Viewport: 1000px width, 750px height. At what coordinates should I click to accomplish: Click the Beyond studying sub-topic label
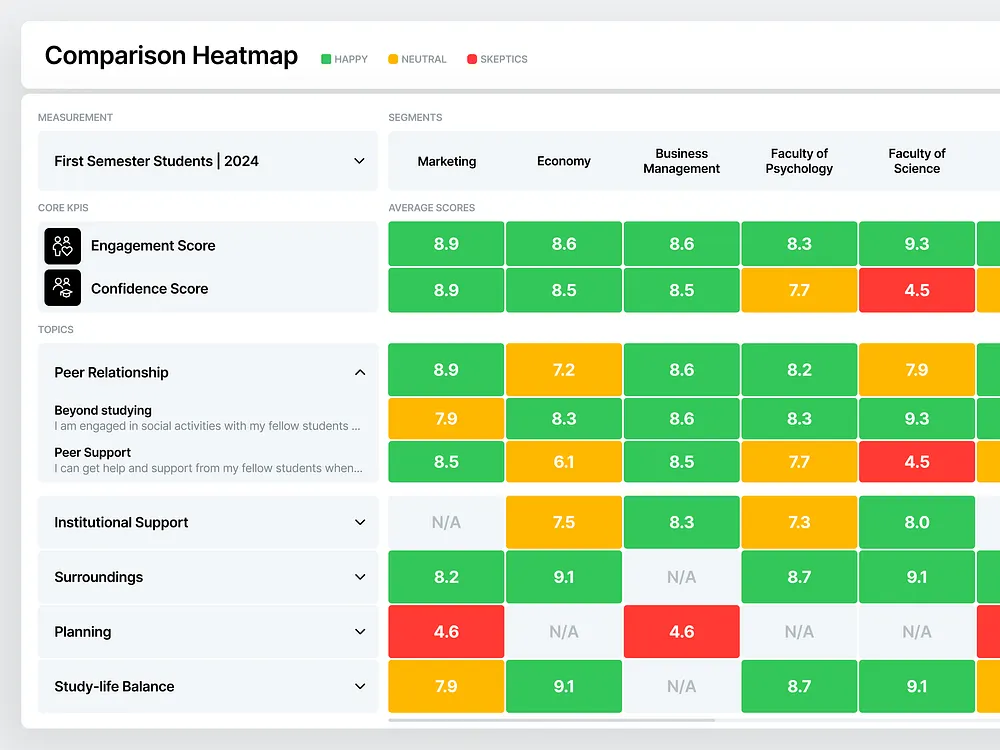pyautogui.click(x=103, y=410)
